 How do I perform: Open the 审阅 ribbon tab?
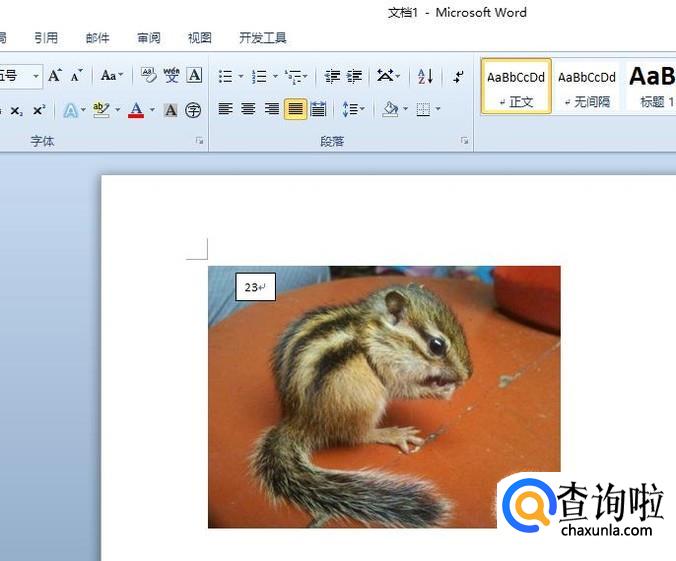click(x=149, y=38)
